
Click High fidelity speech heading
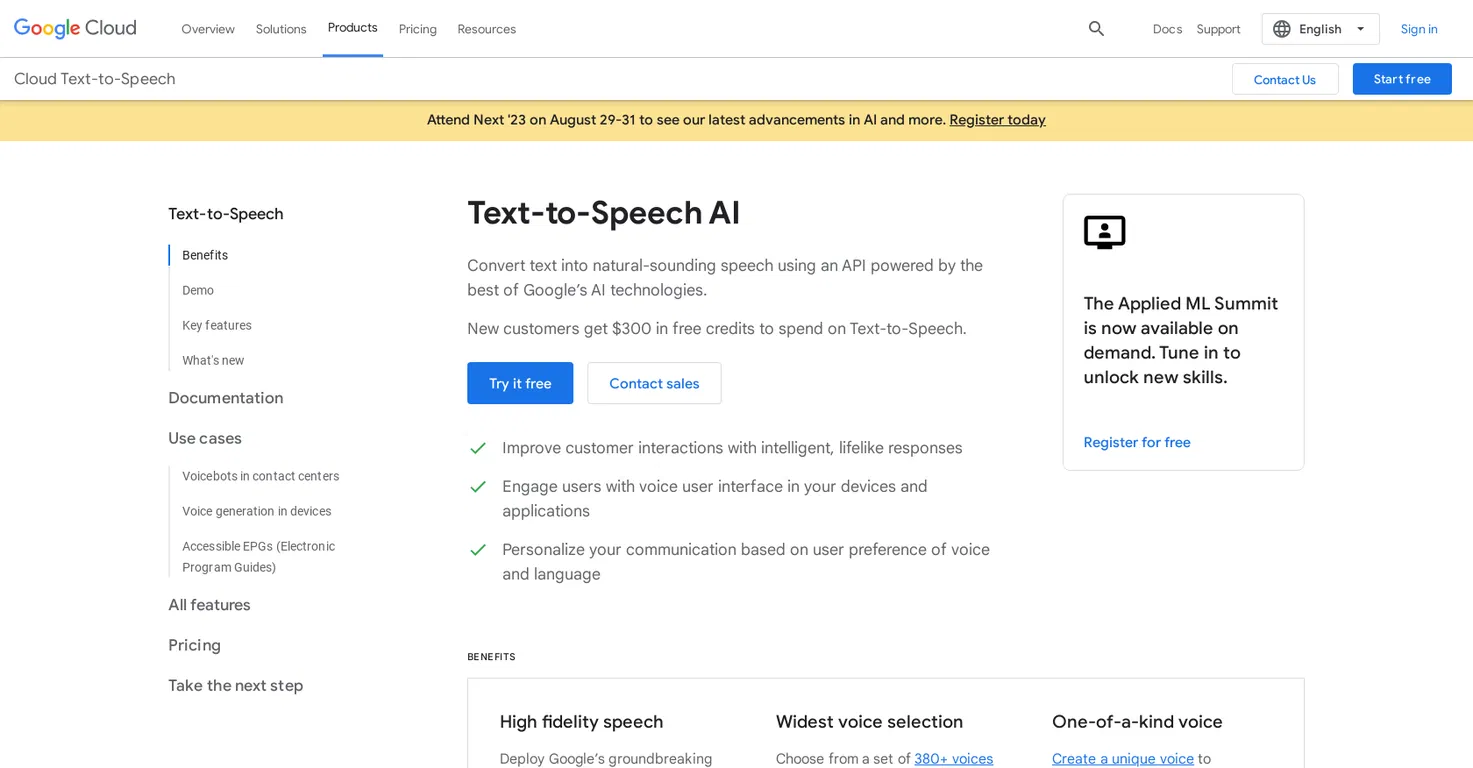tap(582, 722)
